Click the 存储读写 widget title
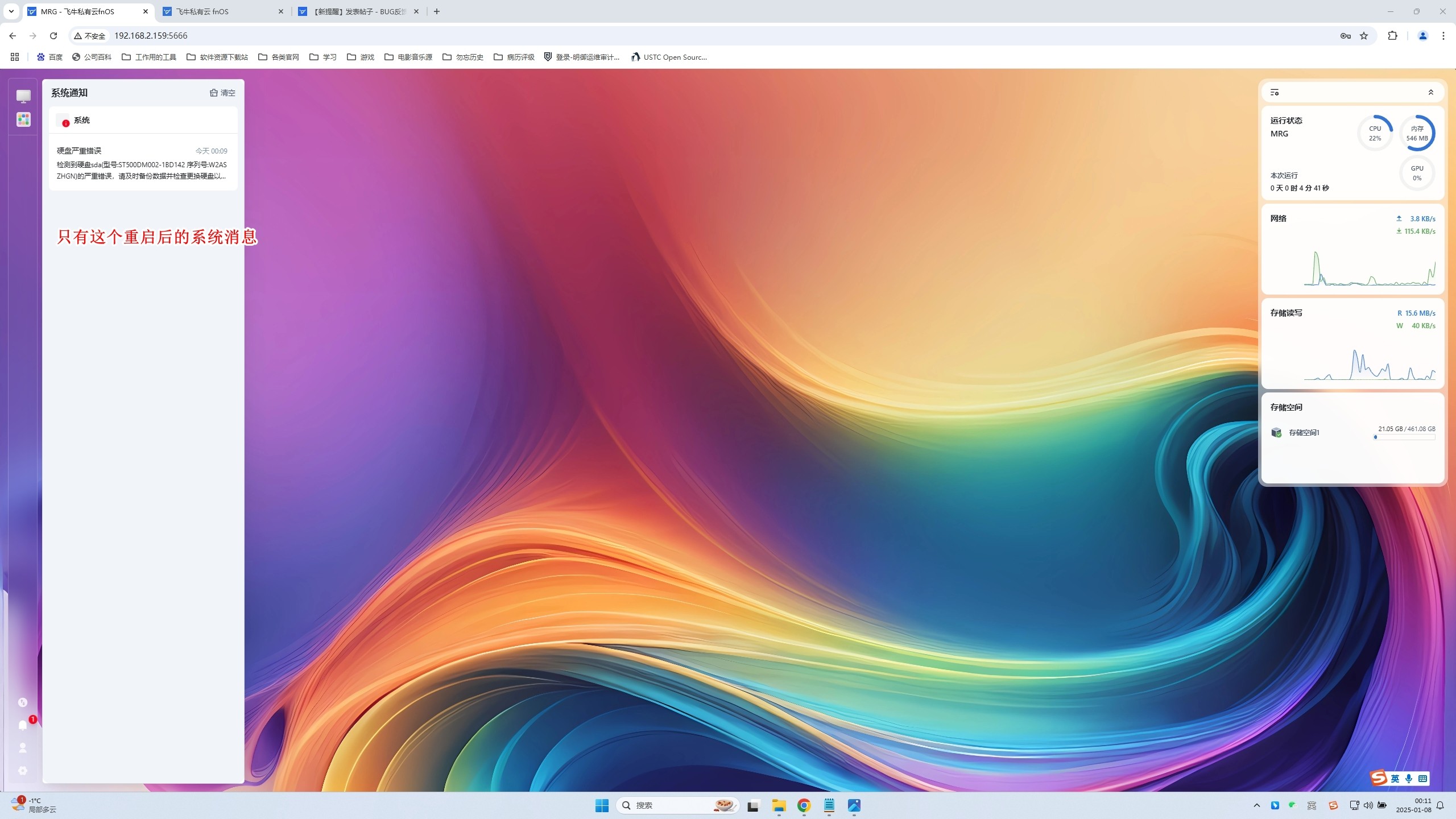 [x=1286, y=313]
